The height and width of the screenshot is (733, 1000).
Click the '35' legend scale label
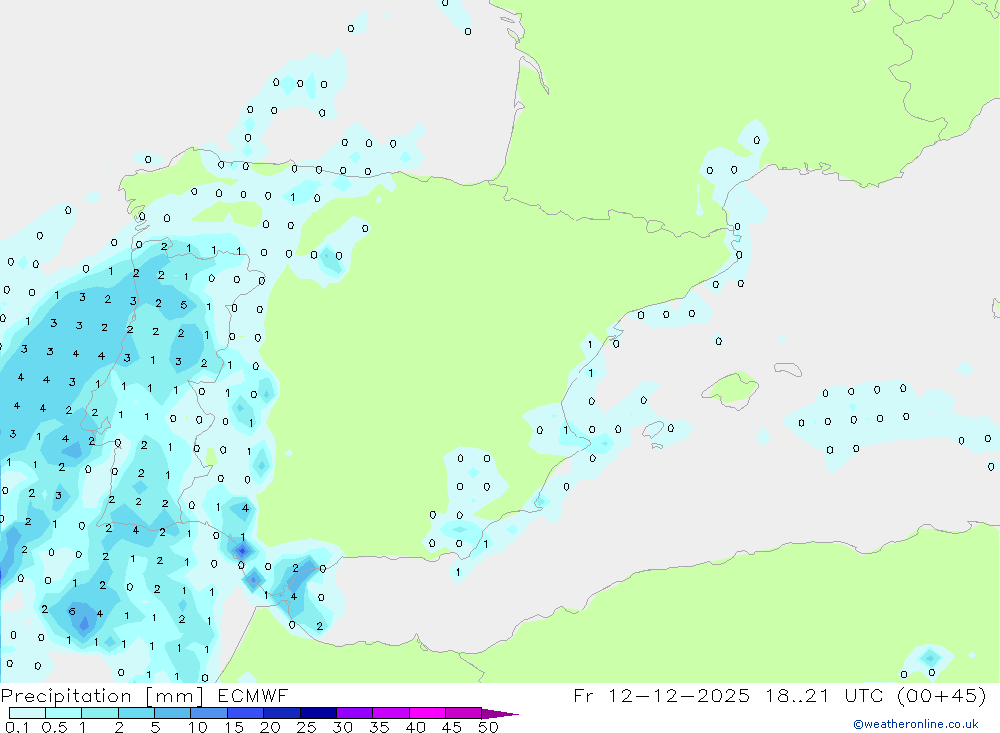(x=379, y=727)
